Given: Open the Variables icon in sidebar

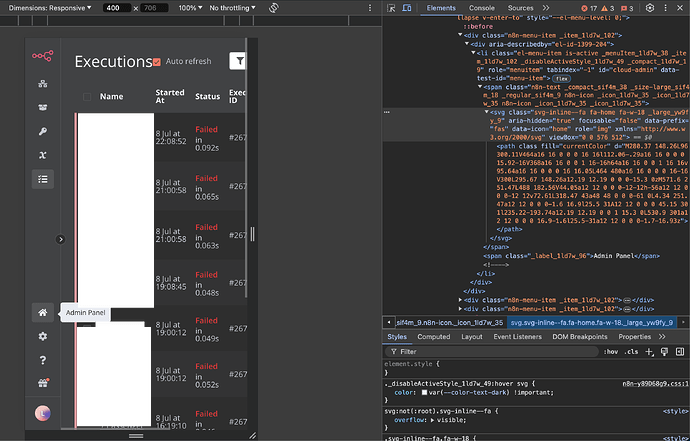Looking at the screenshot, I should [x=43, y=155].
